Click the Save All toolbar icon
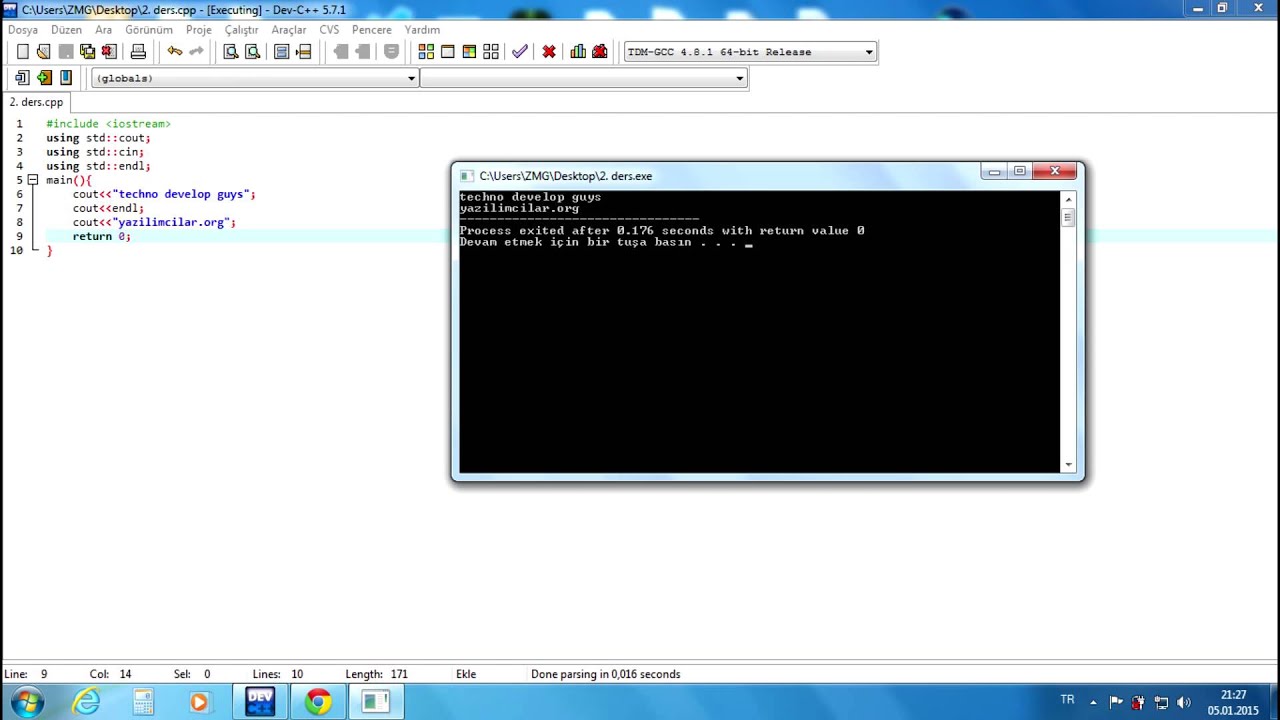 (x=87, y=52)
